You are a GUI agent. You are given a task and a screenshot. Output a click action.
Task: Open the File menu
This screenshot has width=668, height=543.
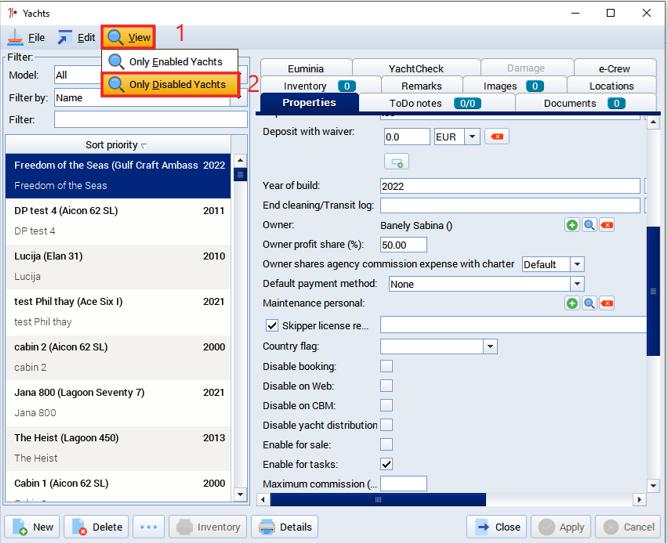coord(26,37)
